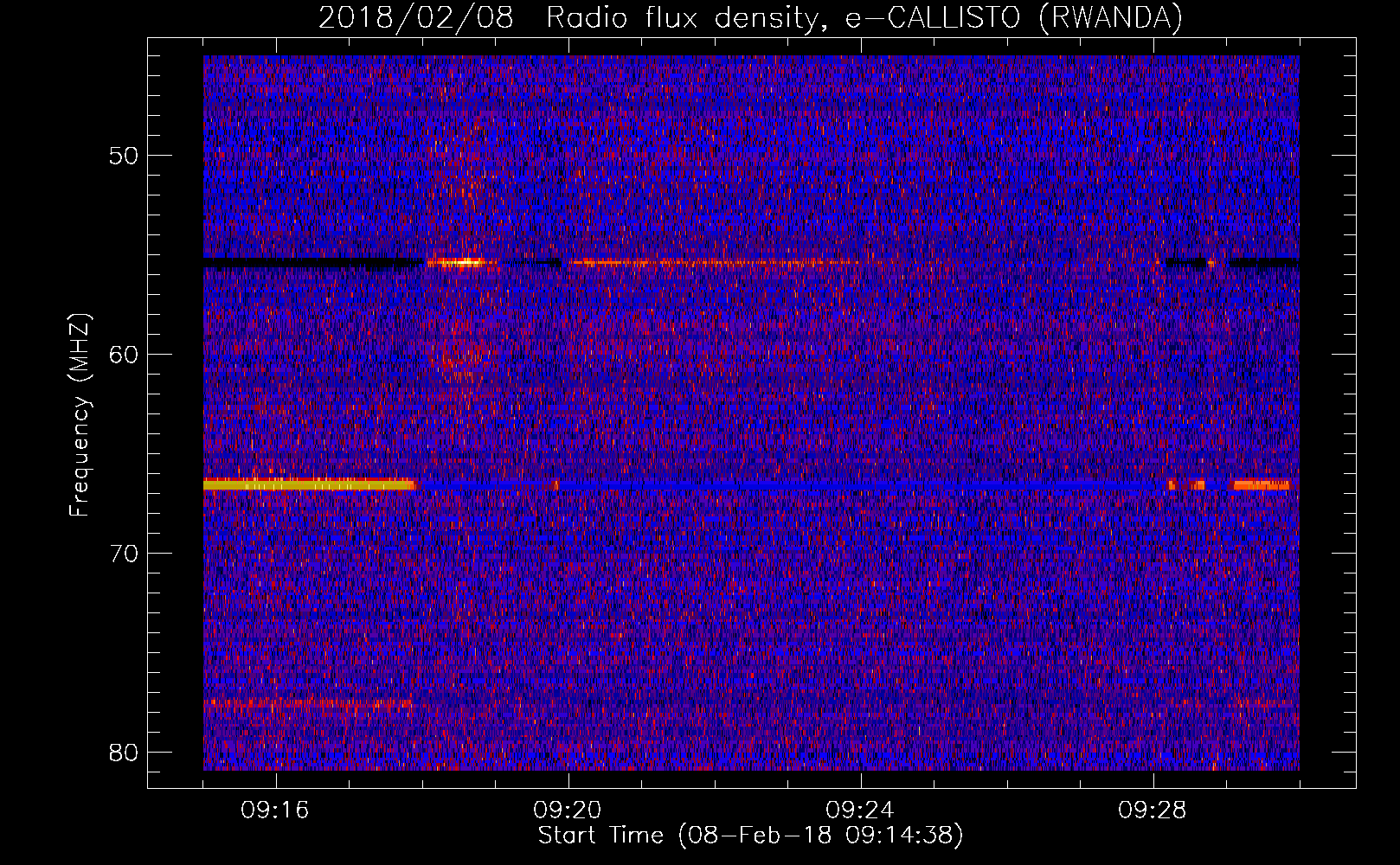Click the 'Start Time (08-Feb-18 09:14:38)' label
The image size is (1400, 865).
(x=750, y=836)
